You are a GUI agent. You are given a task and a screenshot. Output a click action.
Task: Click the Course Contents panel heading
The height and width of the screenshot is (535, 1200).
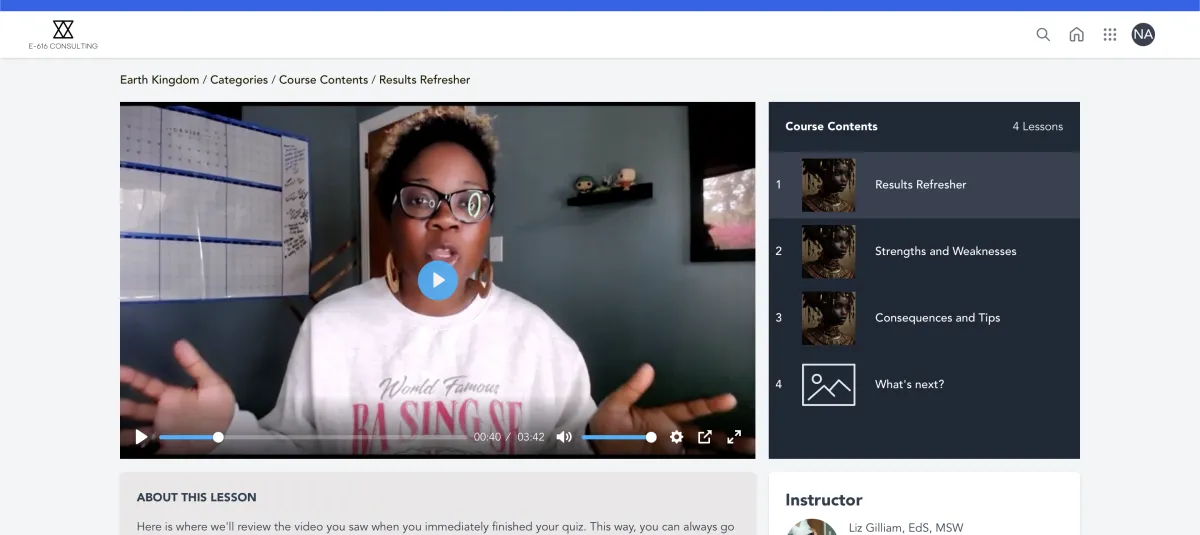click(x=831, y=127)
